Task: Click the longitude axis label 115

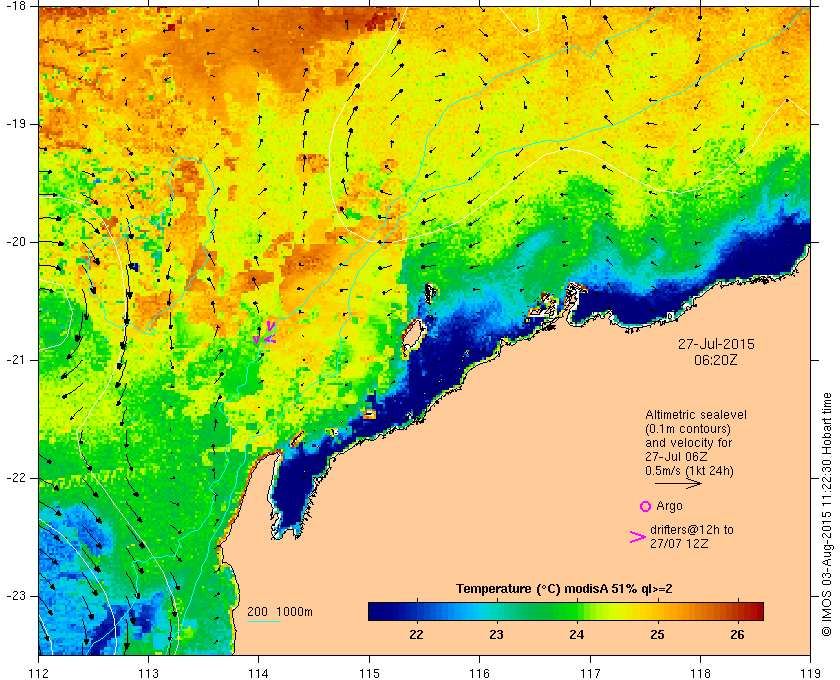Action: [369, 672]
